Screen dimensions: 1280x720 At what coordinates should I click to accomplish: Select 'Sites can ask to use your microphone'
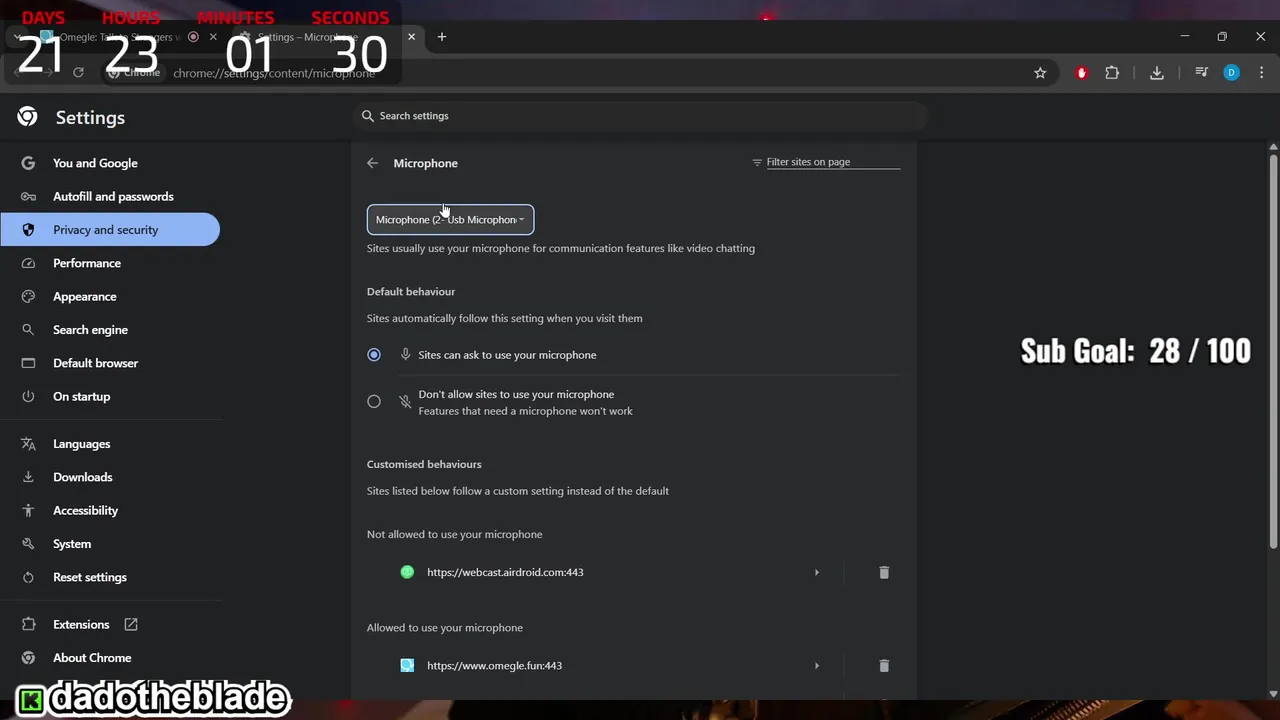374,355
